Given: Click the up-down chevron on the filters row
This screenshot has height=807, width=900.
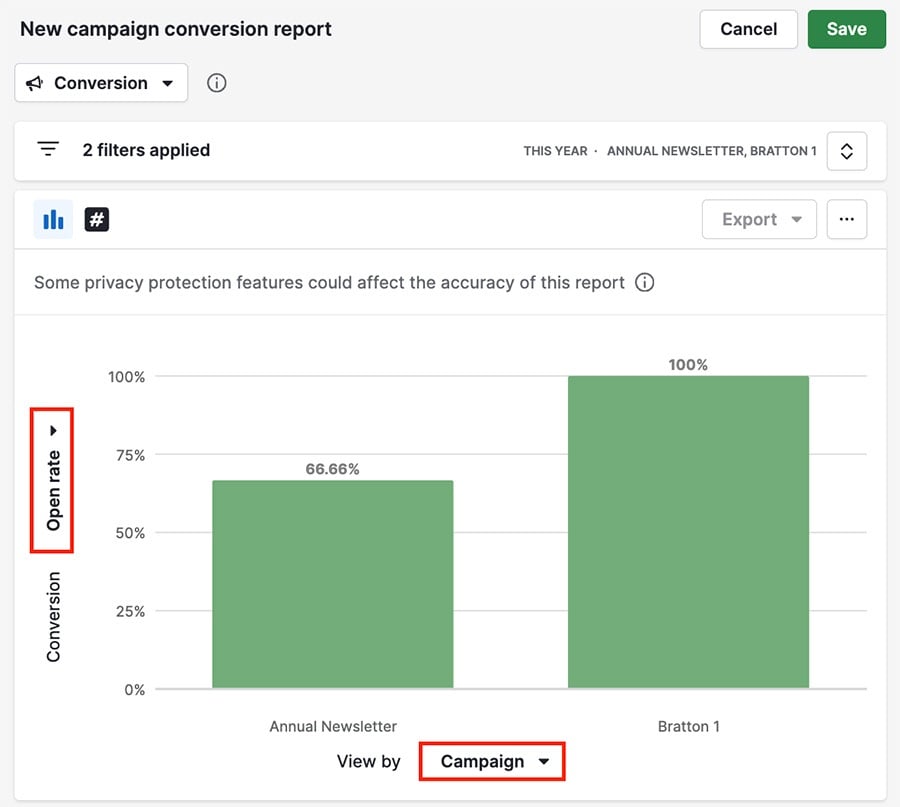Looking at the screenshot, I should [847, 150].
